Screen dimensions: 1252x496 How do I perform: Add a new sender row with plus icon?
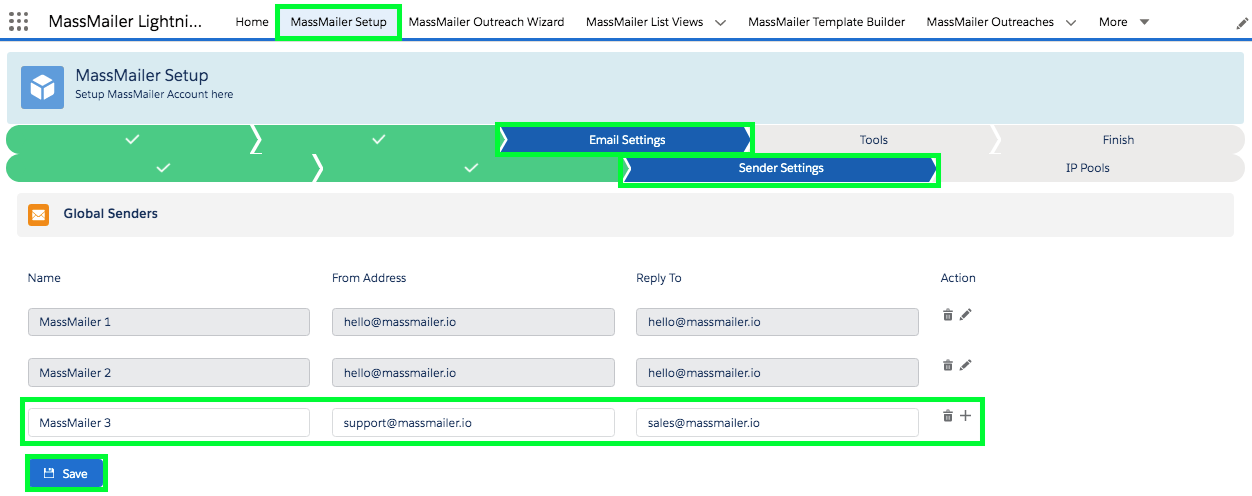point(965,416)
